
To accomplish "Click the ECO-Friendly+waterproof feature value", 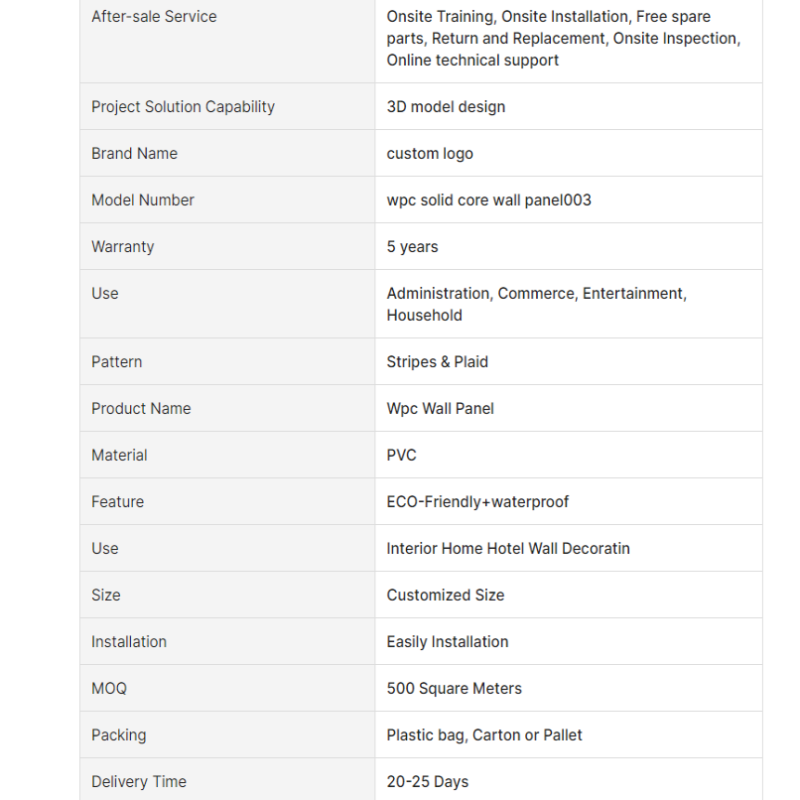I will [478, 502].
